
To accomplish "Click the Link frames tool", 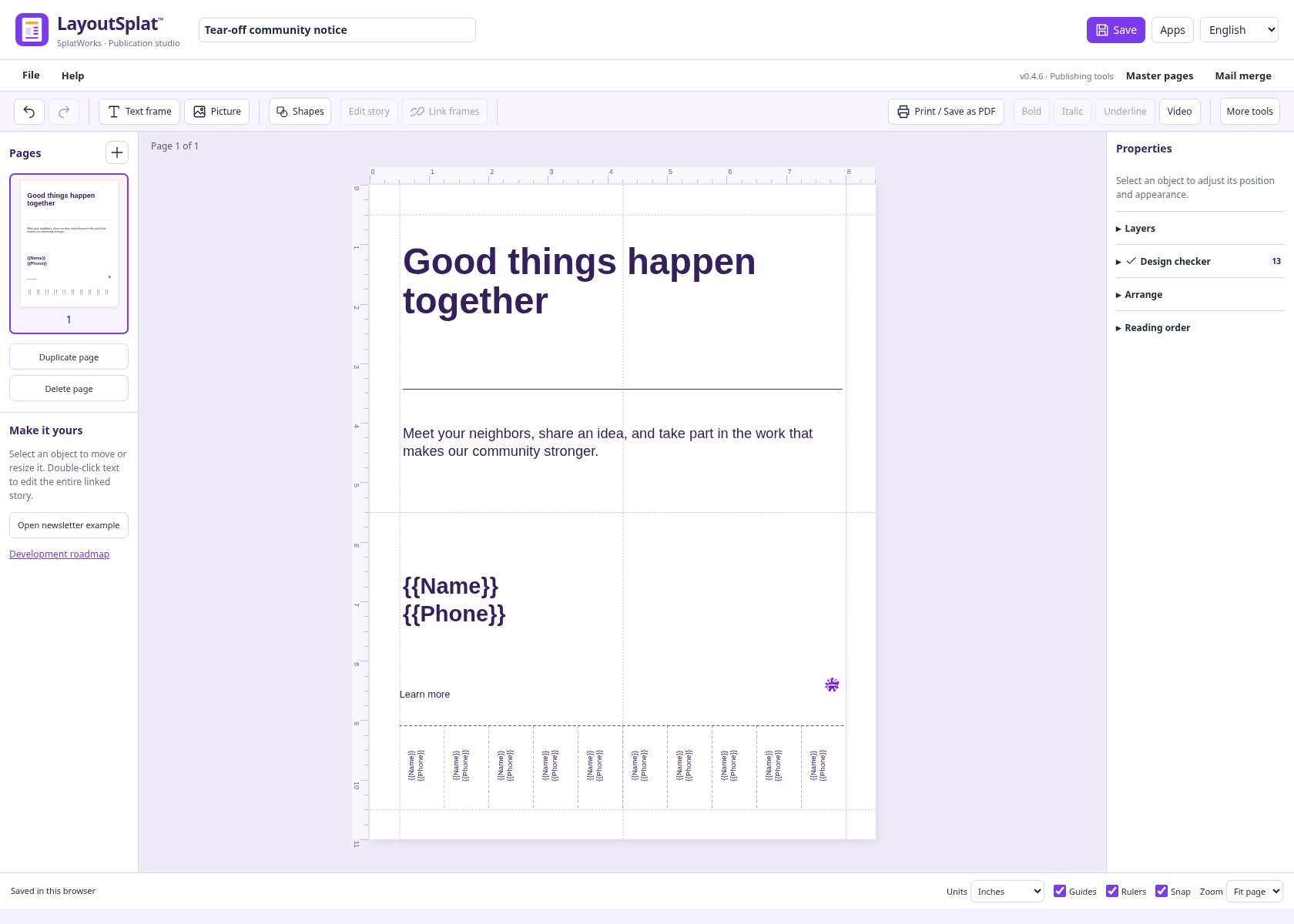I will (444, 112).
